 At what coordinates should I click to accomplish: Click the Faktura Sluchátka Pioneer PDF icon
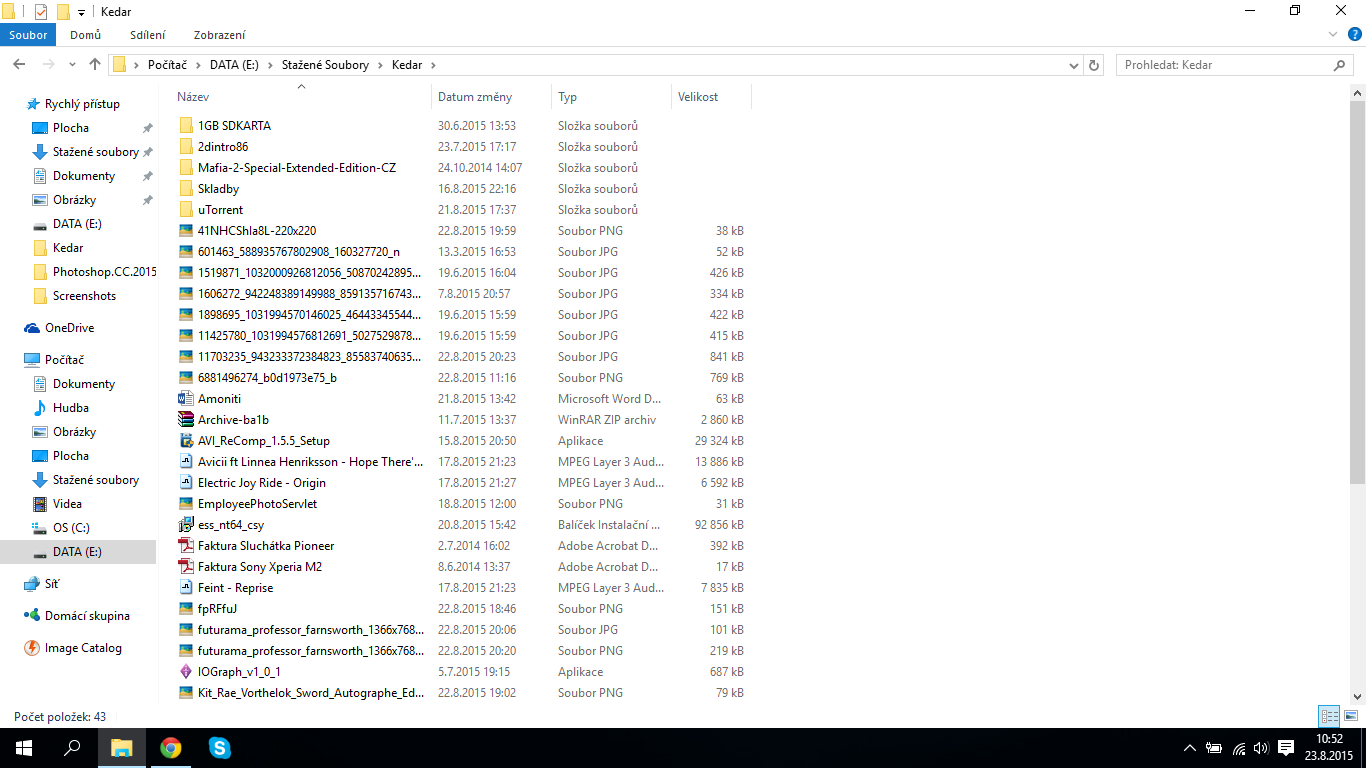click(x=185, y=546)
